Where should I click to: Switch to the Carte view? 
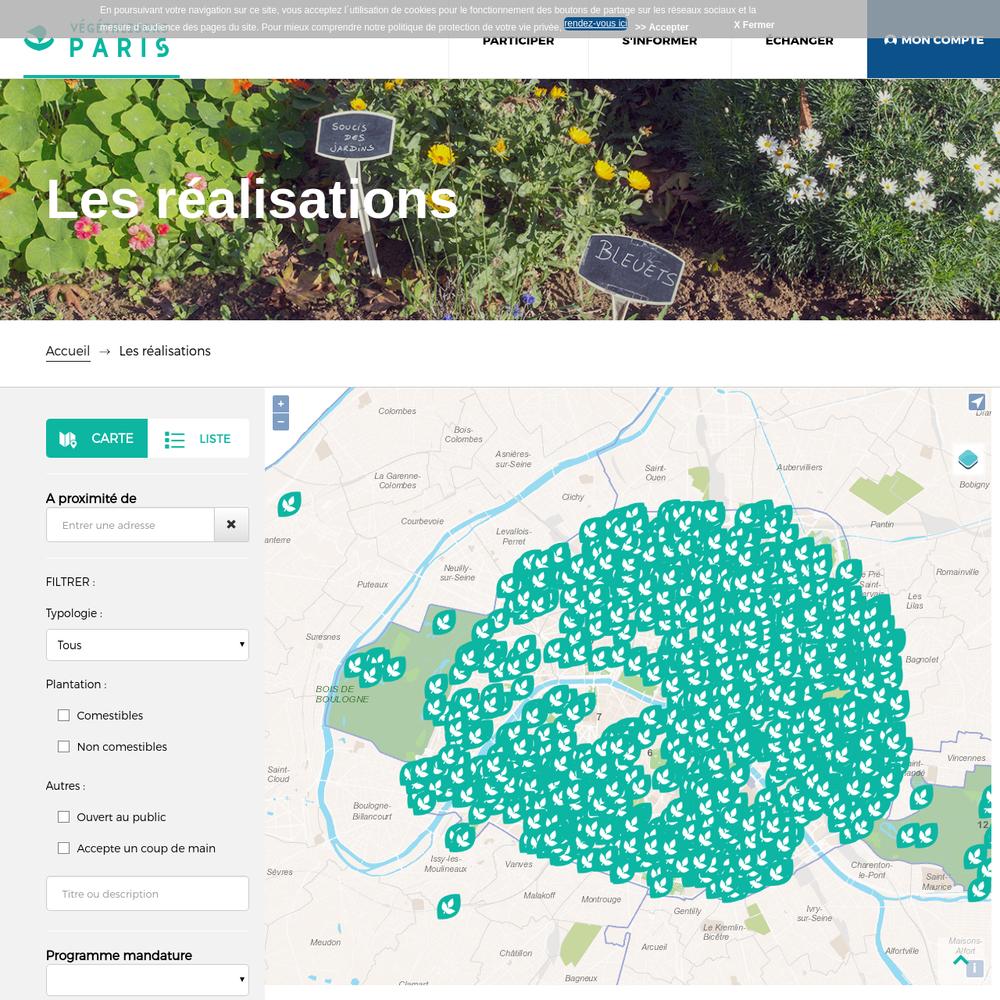click(97, 438)
